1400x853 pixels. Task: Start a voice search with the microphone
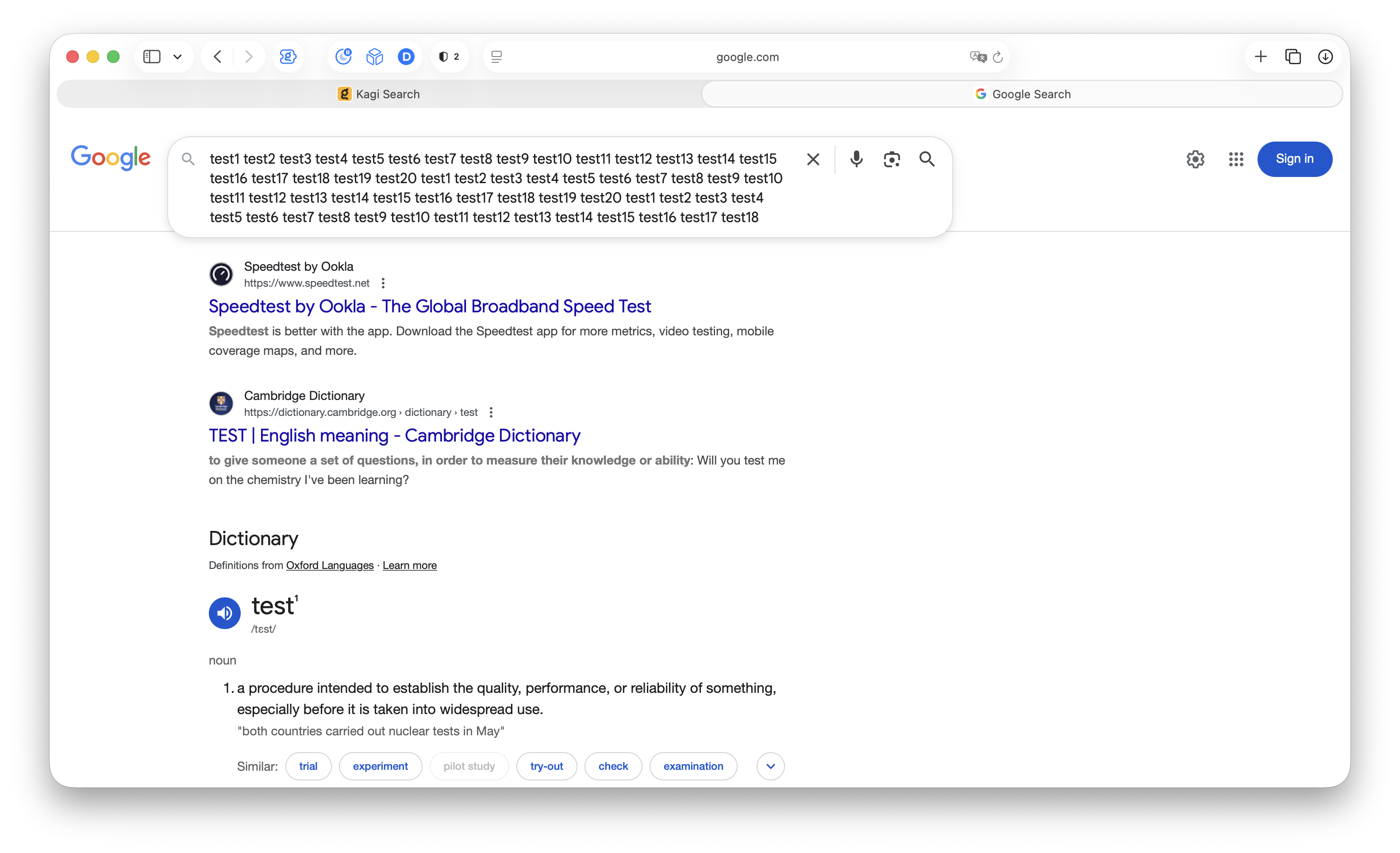[x=856, y=159]
